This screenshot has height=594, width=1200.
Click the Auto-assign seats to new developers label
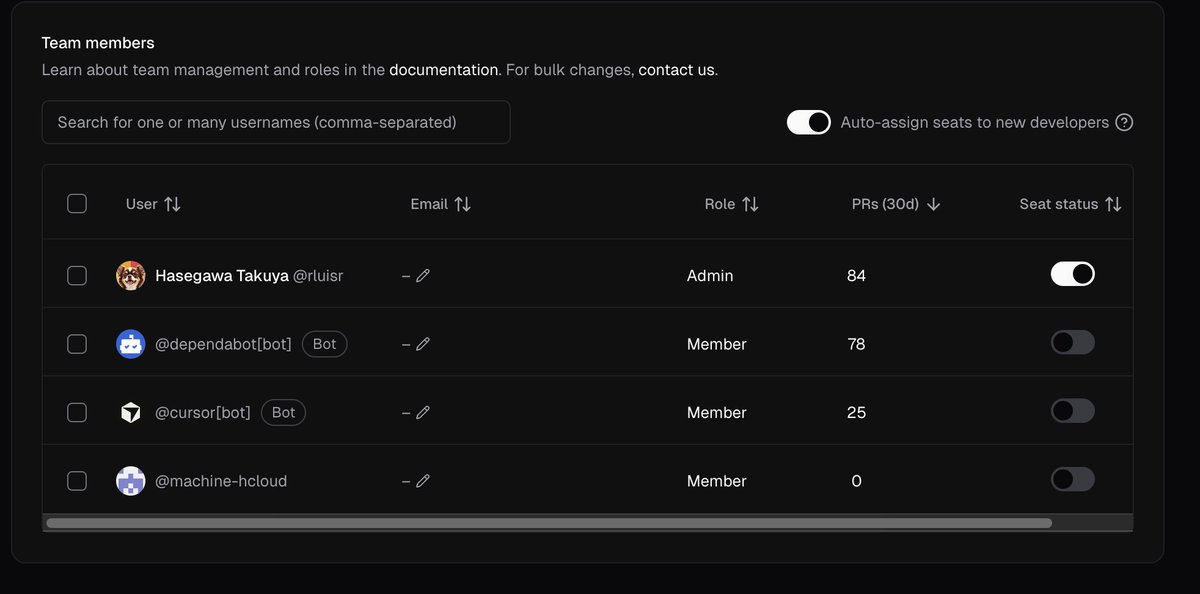click(975, 122)
